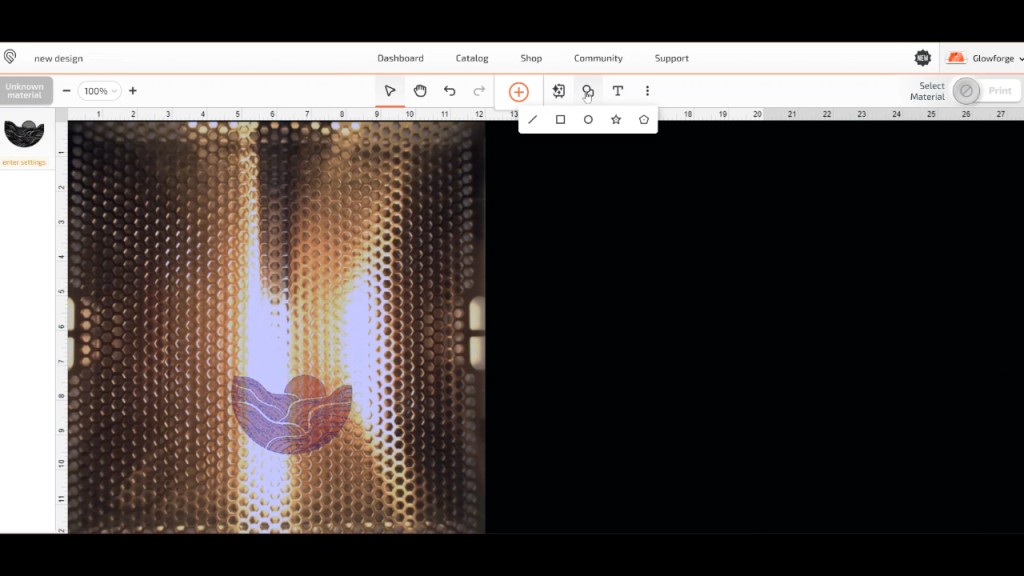Zoom out with the minus button
1024x576 pixels.
[67, 91]
